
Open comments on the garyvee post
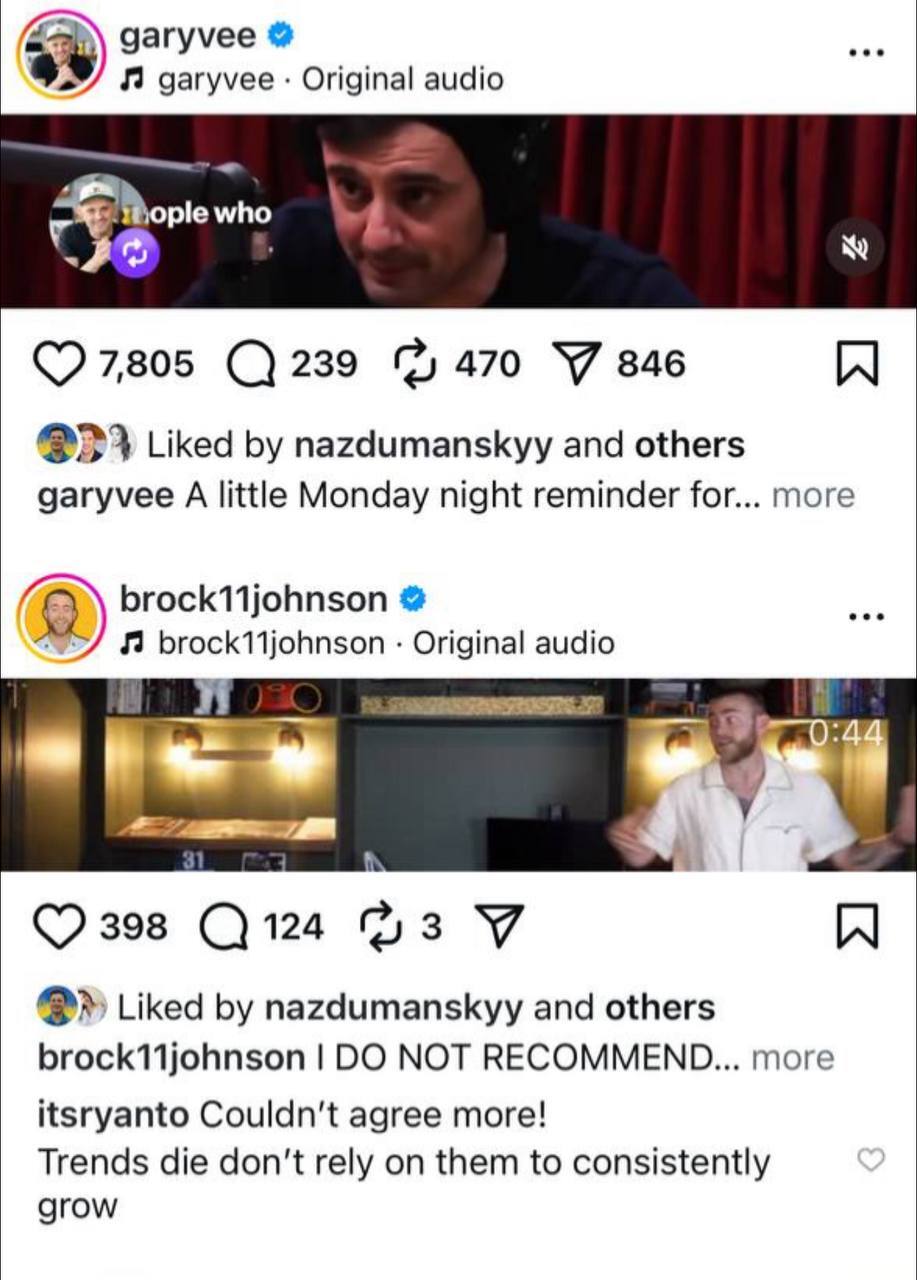click(x=254, y=364)
